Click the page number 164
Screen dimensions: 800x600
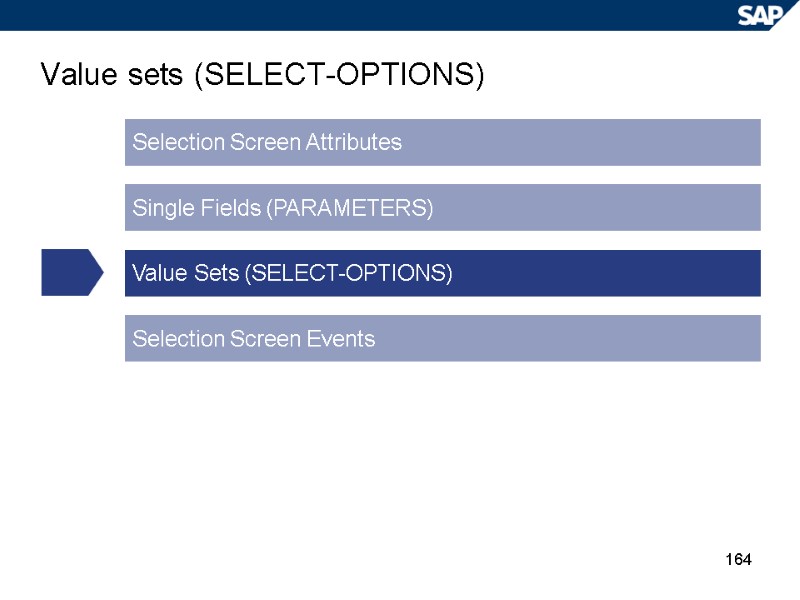(x=737, y=558)
